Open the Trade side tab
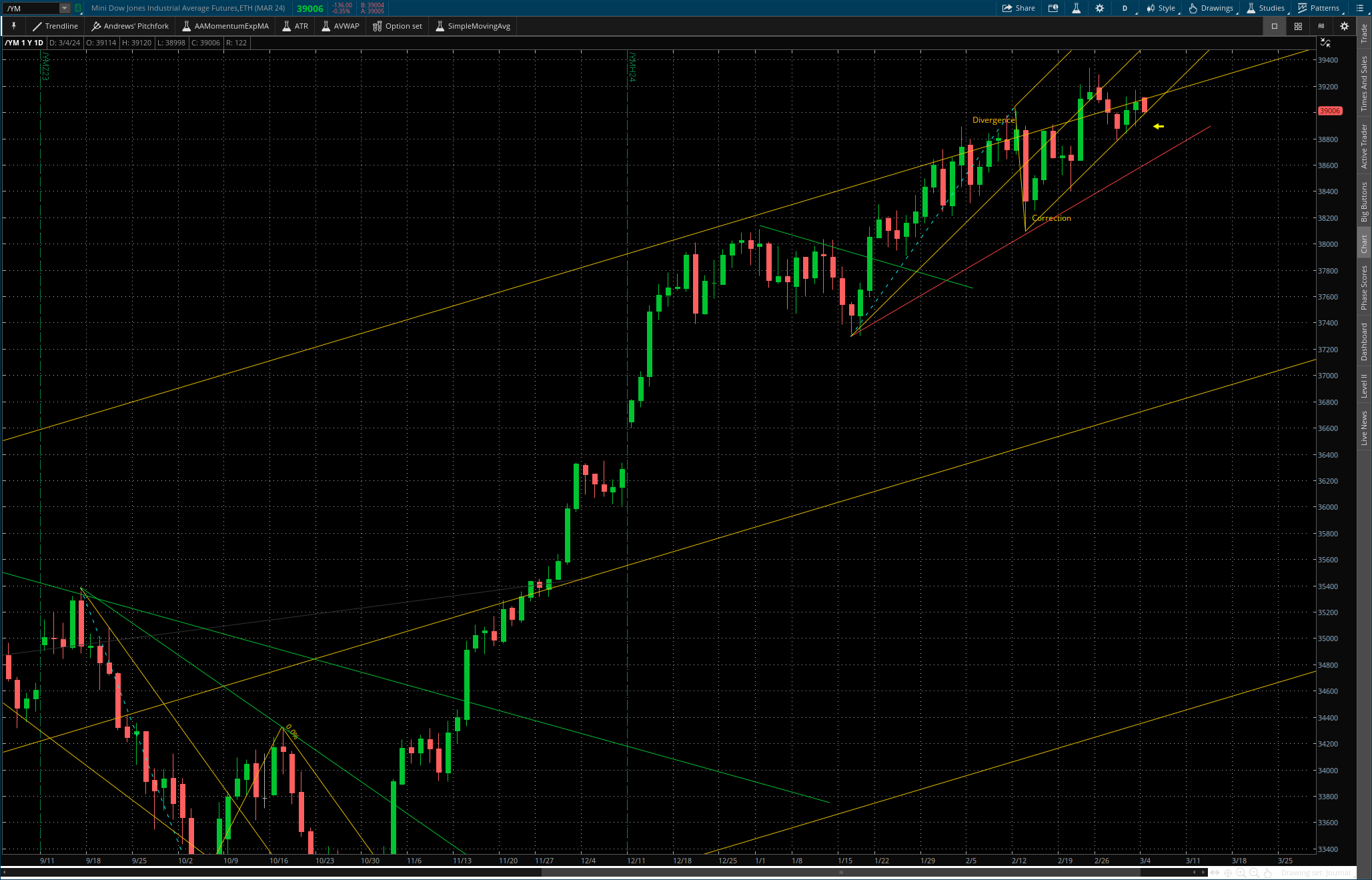1372x880 pixels. click(x=1364, y=33)
